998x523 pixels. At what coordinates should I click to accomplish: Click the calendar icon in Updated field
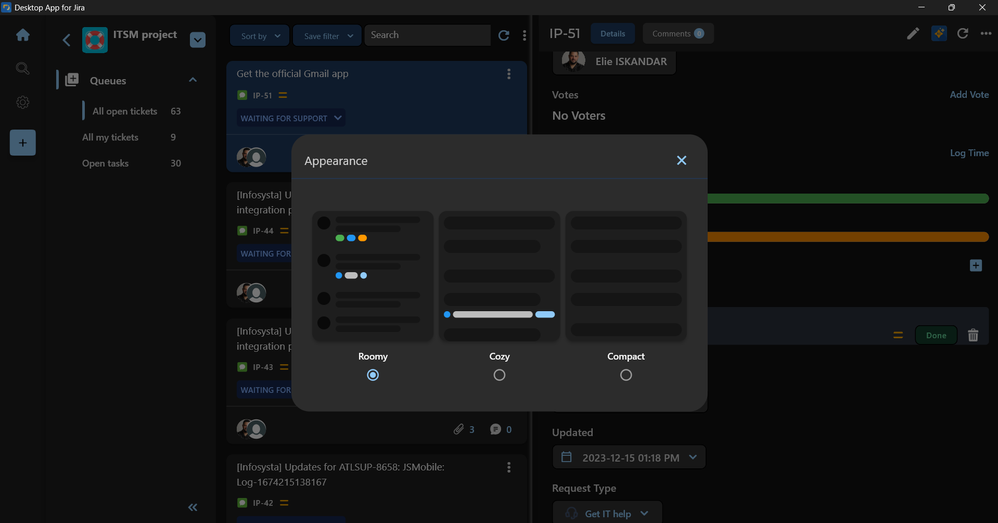566,457
